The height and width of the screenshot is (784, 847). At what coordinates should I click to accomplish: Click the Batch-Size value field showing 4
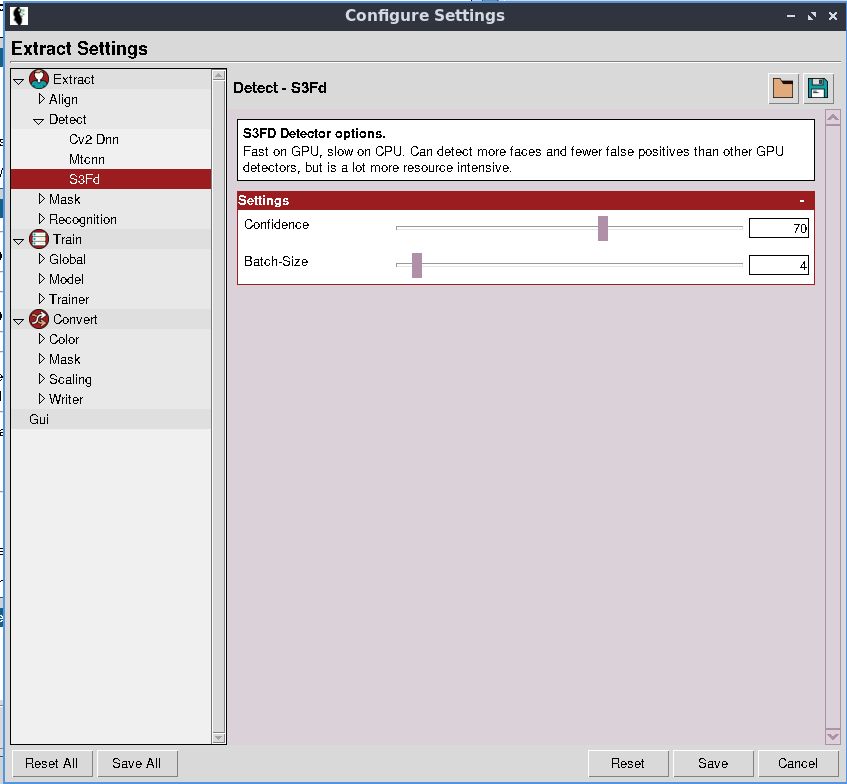tap(778, 265)
